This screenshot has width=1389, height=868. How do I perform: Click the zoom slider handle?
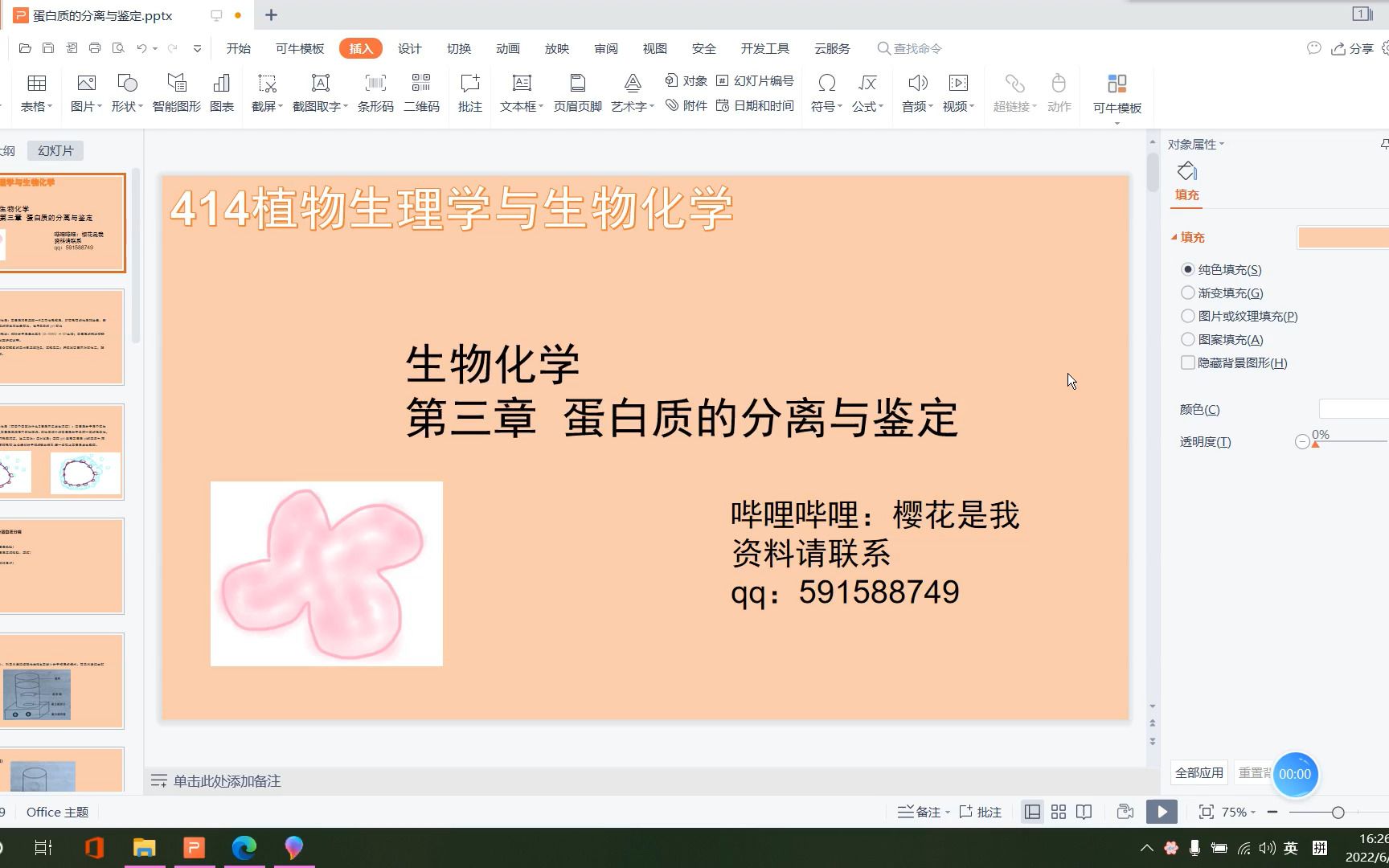click(x=1338, y=813)
